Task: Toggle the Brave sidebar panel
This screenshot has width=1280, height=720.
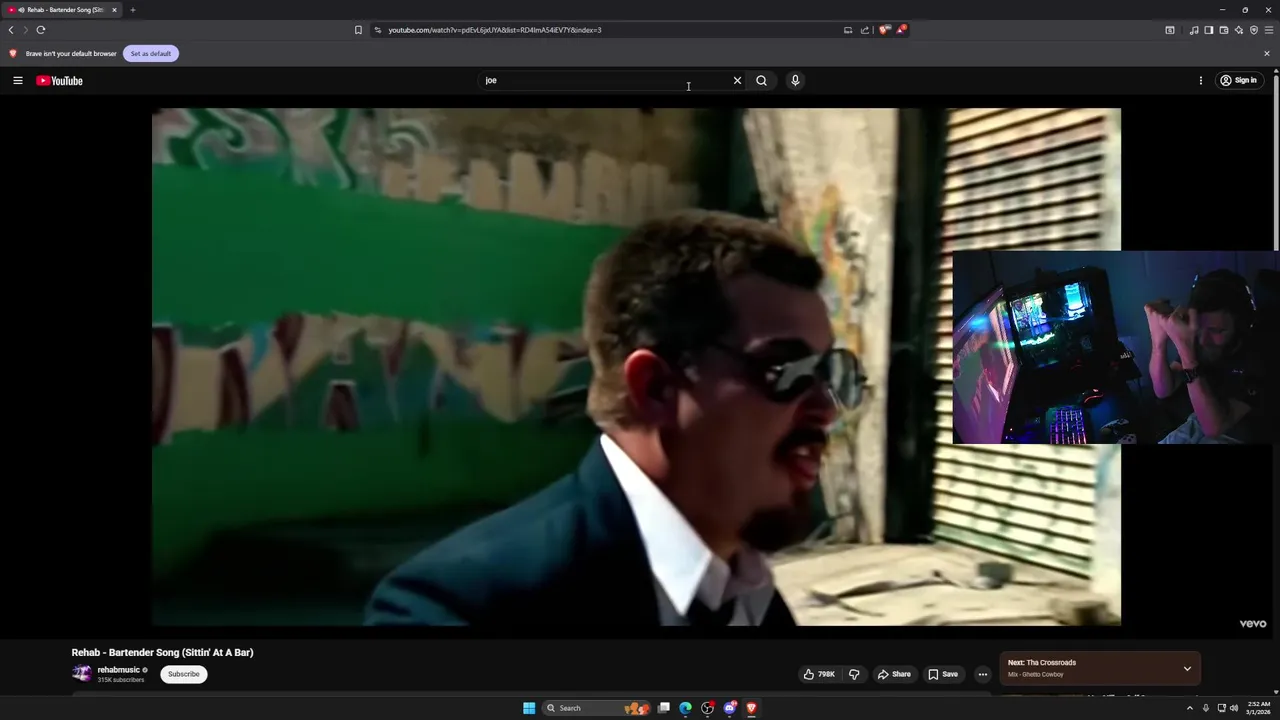Action: 1209,30
